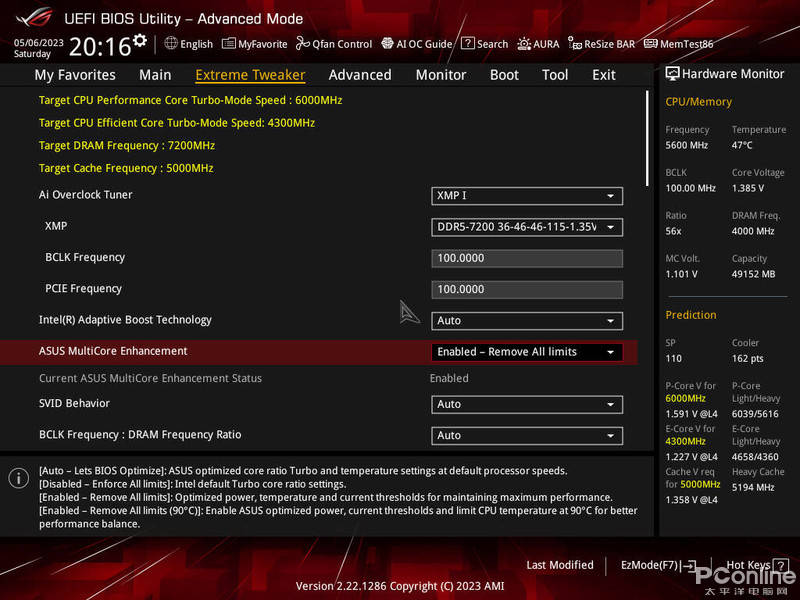Click the settings gear icon beside the clock

tap(140, 40)
